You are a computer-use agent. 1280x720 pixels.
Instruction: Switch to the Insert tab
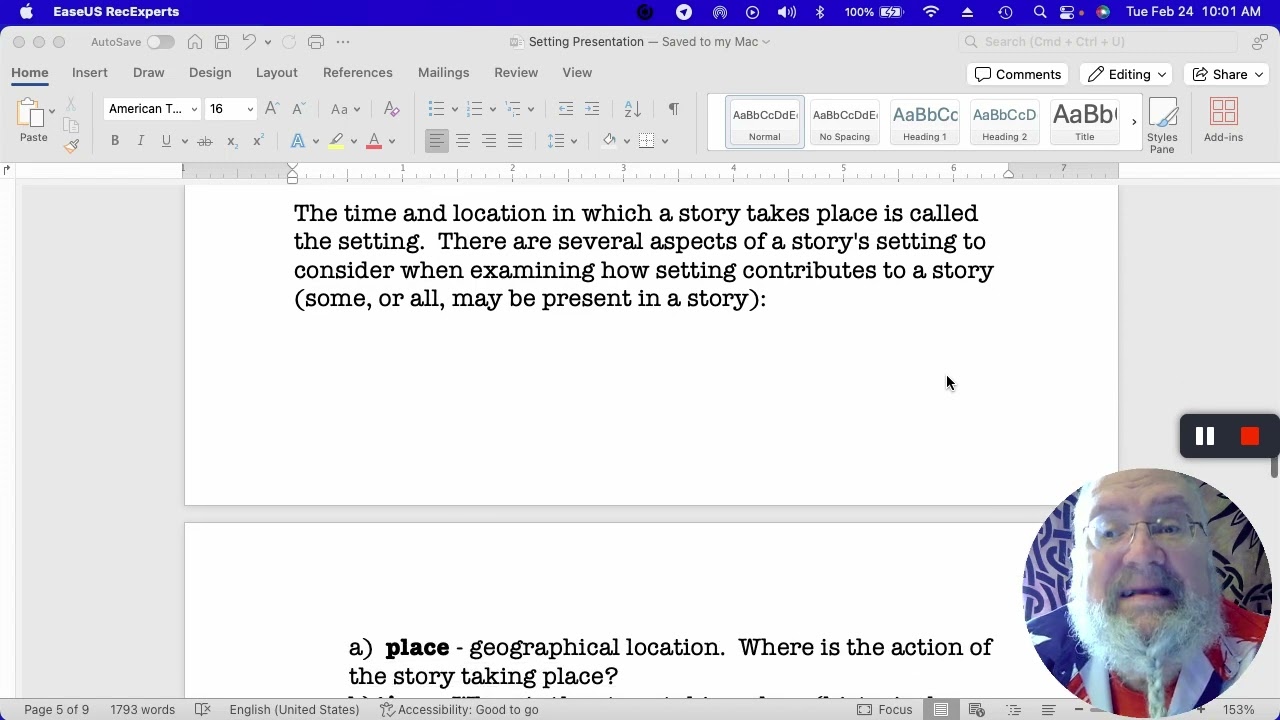point(90,73)
